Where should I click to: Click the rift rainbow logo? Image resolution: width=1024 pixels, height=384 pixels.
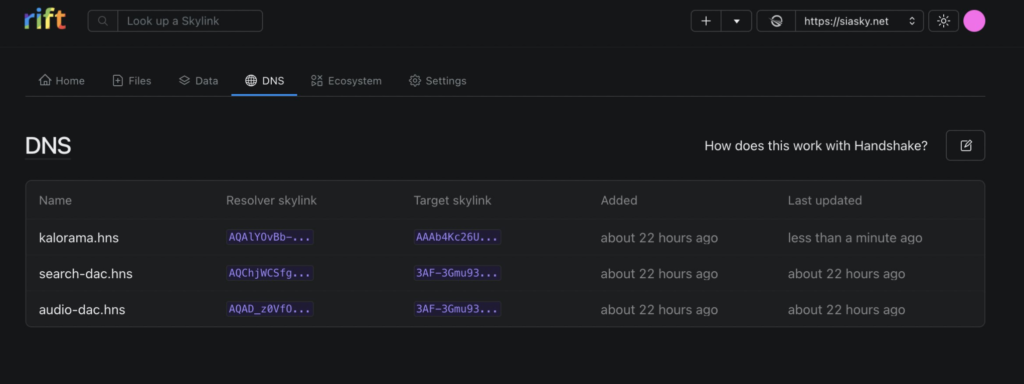[45, 20]
